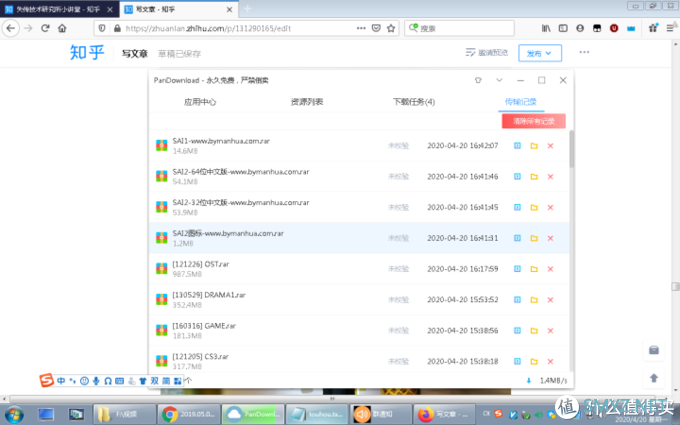Delete record of SAI1-www.bymanhua.com.rar
The height and width of the screenshot is (425, 680).
pos(550,146)
